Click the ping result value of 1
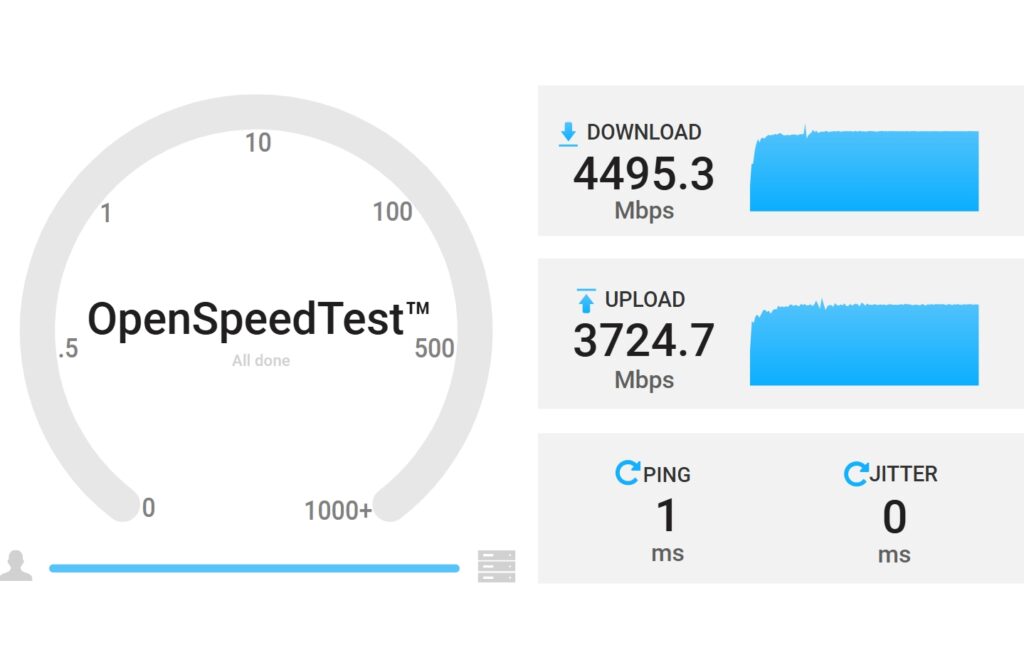The width and height of the screenshot is (1024, 670). [x=666, y=517]
